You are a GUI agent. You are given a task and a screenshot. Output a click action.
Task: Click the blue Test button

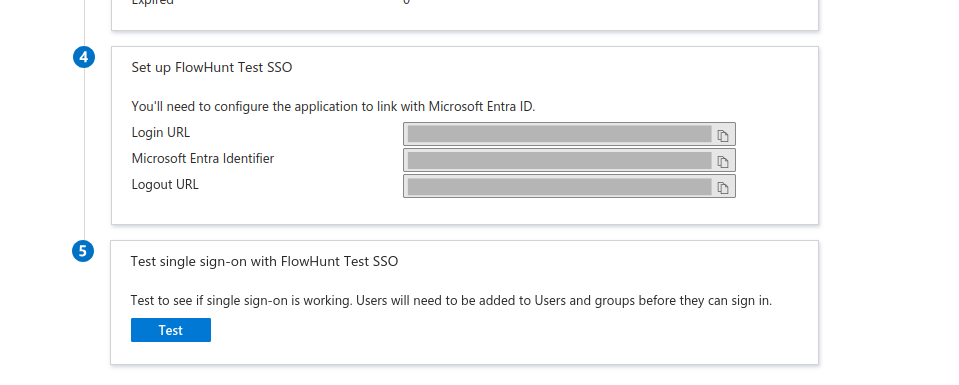coord(171,330)
